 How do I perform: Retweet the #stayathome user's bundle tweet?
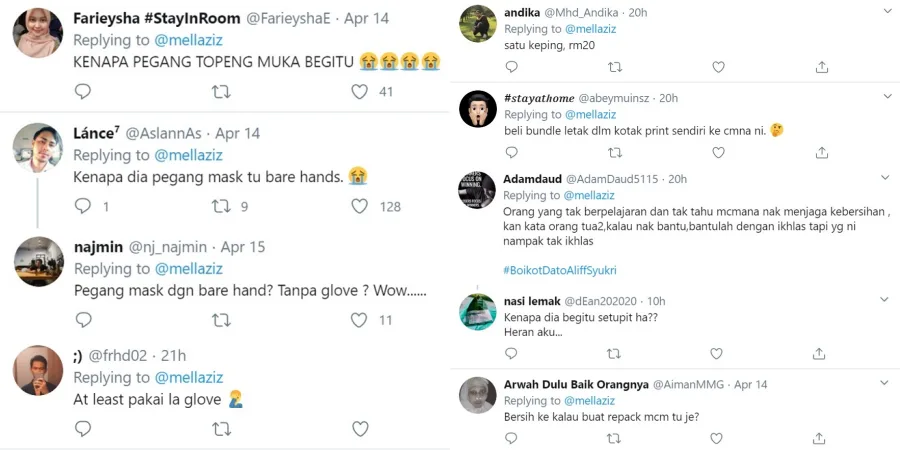coord(615,152)
